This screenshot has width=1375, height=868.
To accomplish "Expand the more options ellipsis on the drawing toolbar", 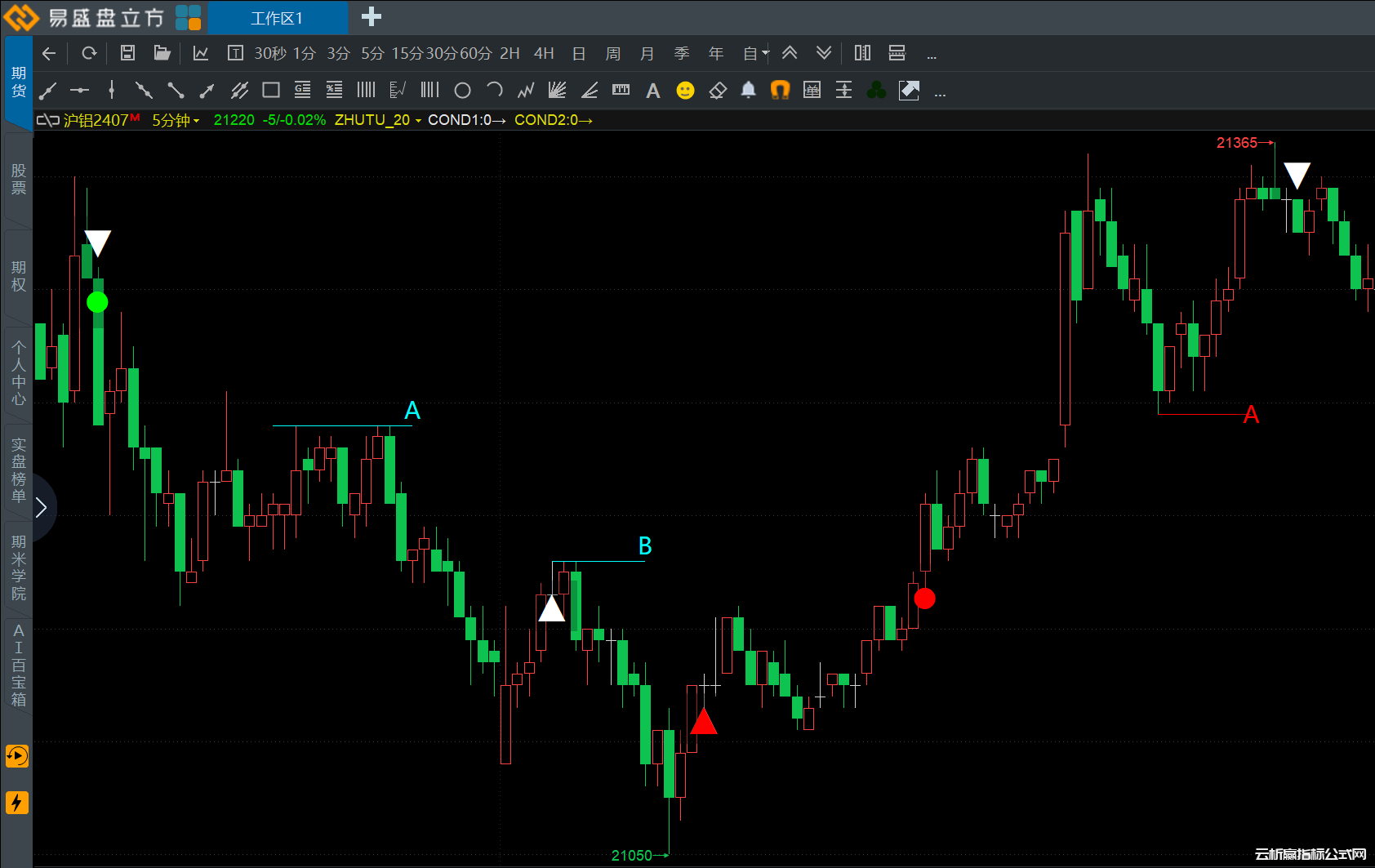I will pyautogui.click(x=940, y=94).
